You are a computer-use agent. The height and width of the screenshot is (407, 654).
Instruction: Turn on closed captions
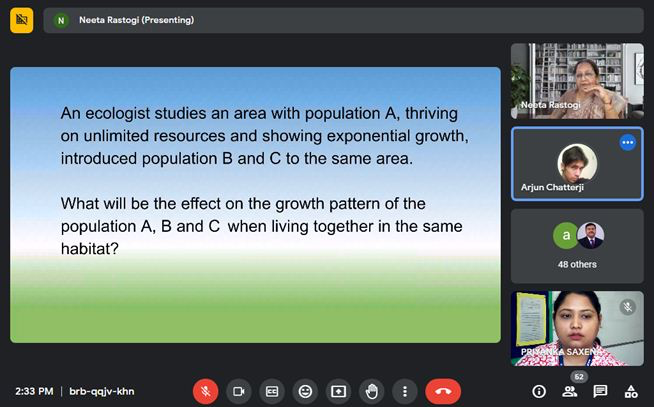[271, 391]
